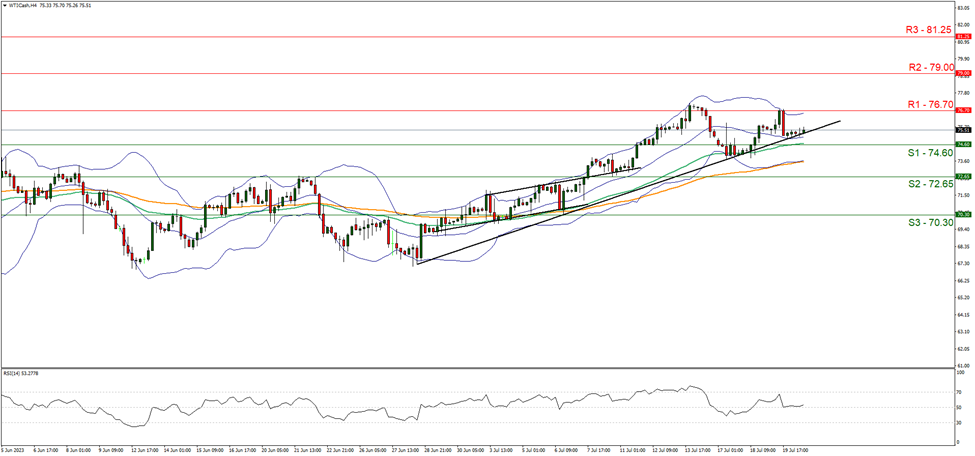Viewport: 975px width, 456px height.
Task: Click the black 75.51 current price tag
Action: click(x=963, y=130)
